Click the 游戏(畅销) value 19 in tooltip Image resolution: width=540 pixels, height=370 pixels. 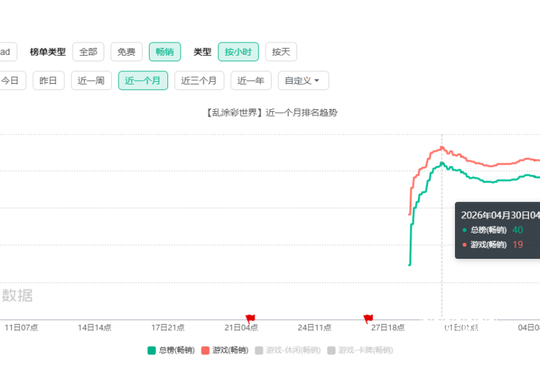pos(518,245)
